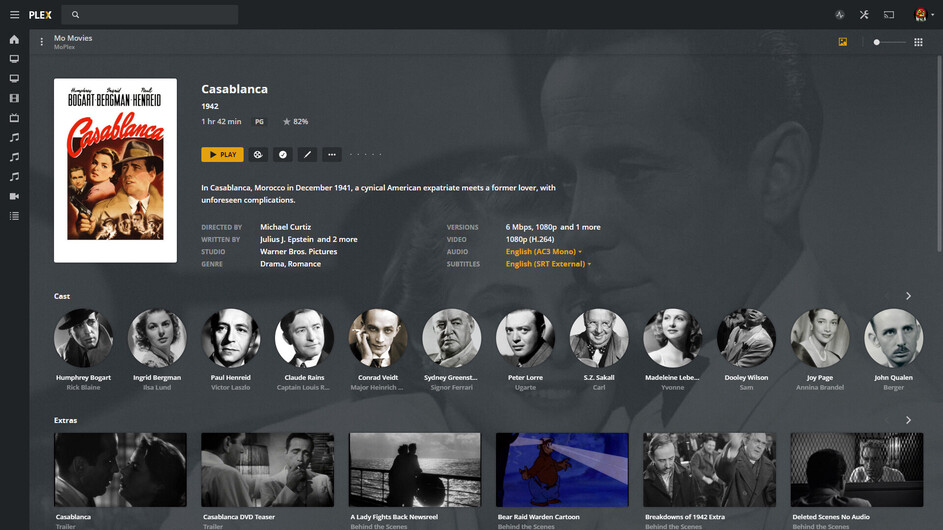Click the Activity pulse icon
Viewport: 943px width, 530px height.
click(x=840, y=15)
